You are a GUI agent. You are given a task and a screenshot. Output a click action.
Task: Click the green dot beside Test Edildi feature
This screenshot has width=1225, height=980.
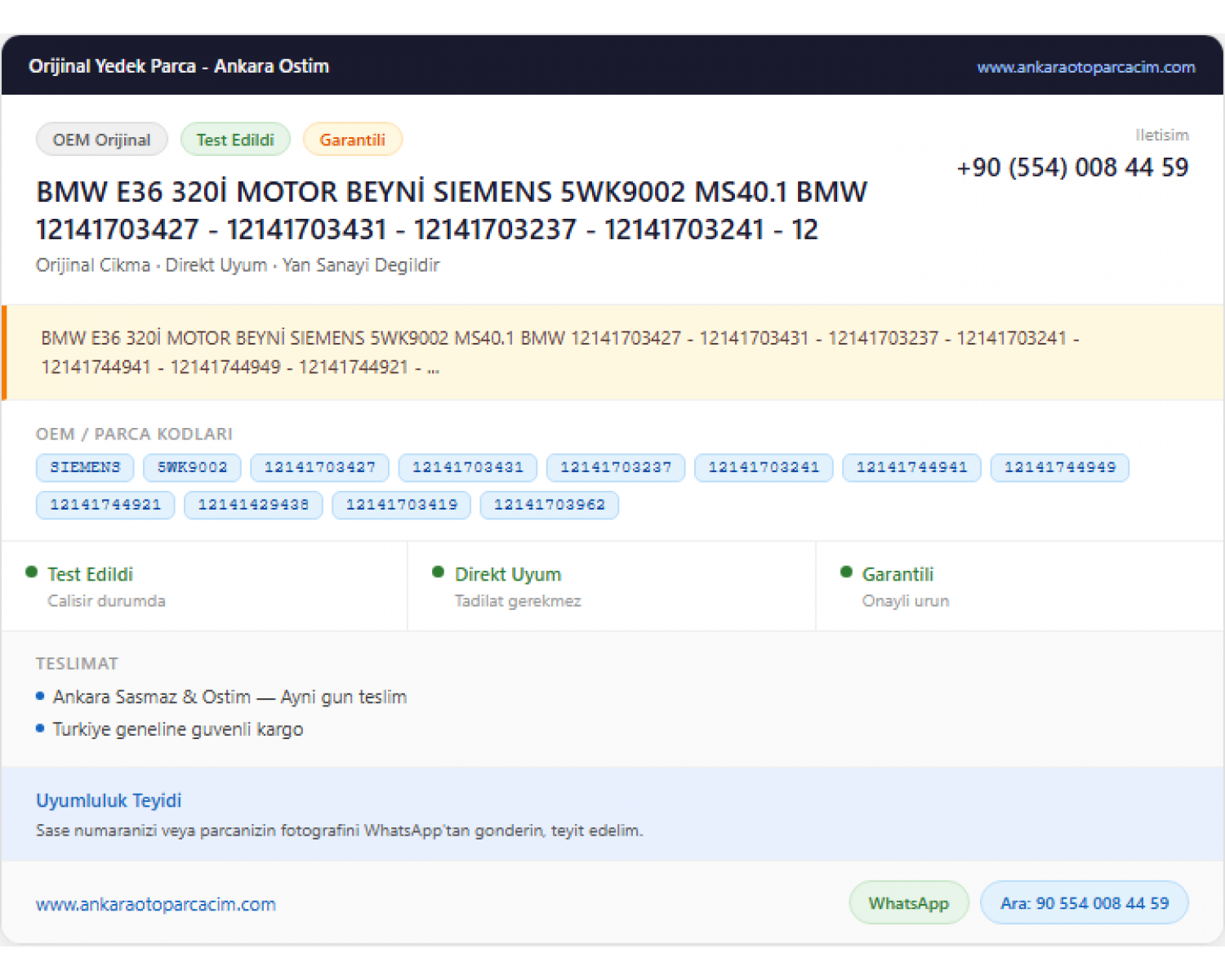pyautogui.click(x=31, y=572)
